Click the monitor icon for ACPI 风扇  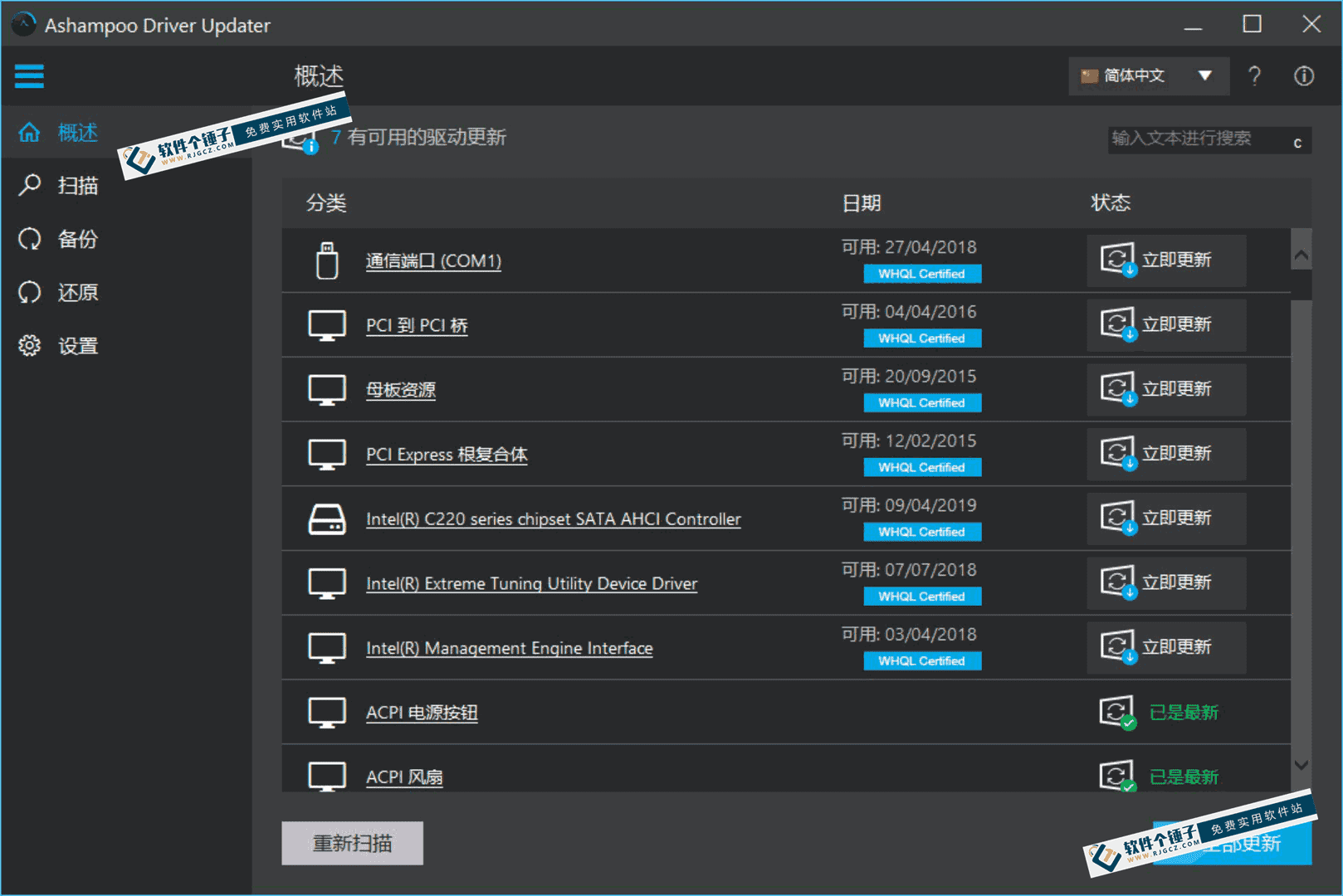(327, 776)
